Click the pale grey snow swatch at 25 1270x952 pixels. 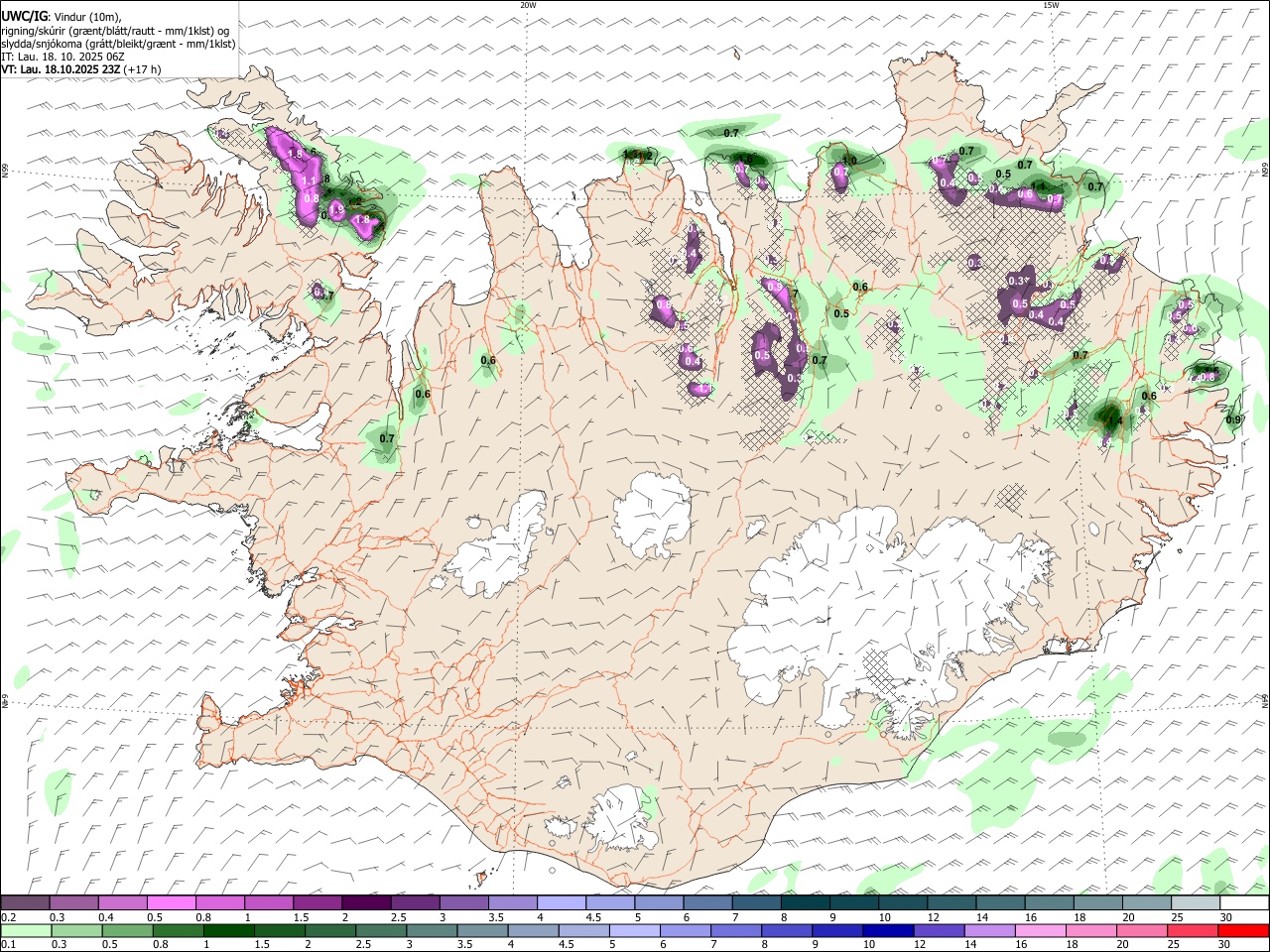click(x=1194, y=902)
